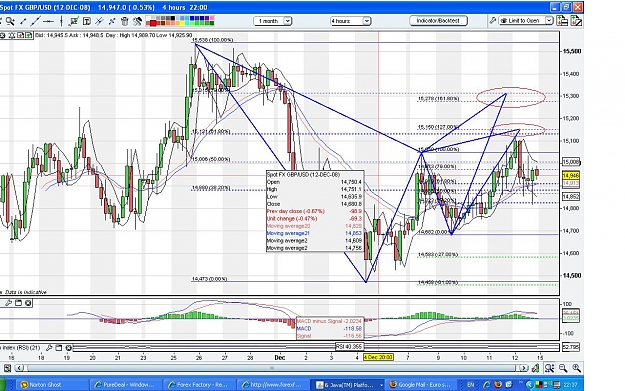Close the RSI indicator panel
Image resolution: width=625 pixels, height=391 pixels.
[x=69, y=348]
